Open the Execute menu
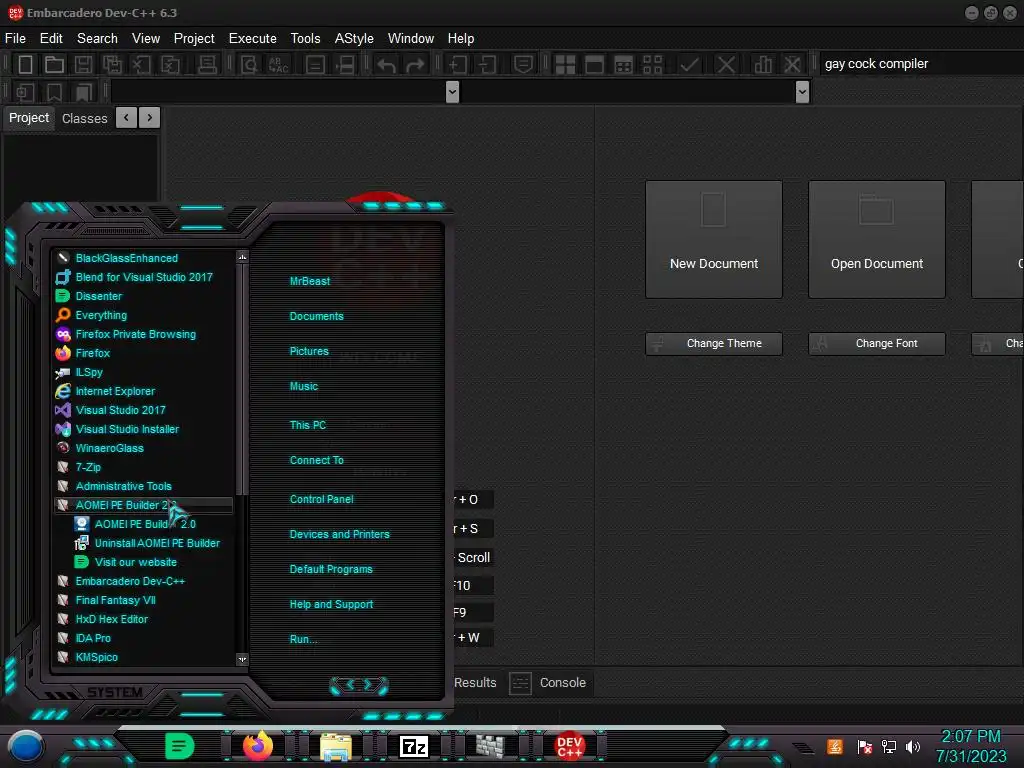1024x768 pixels. [252, 39]
